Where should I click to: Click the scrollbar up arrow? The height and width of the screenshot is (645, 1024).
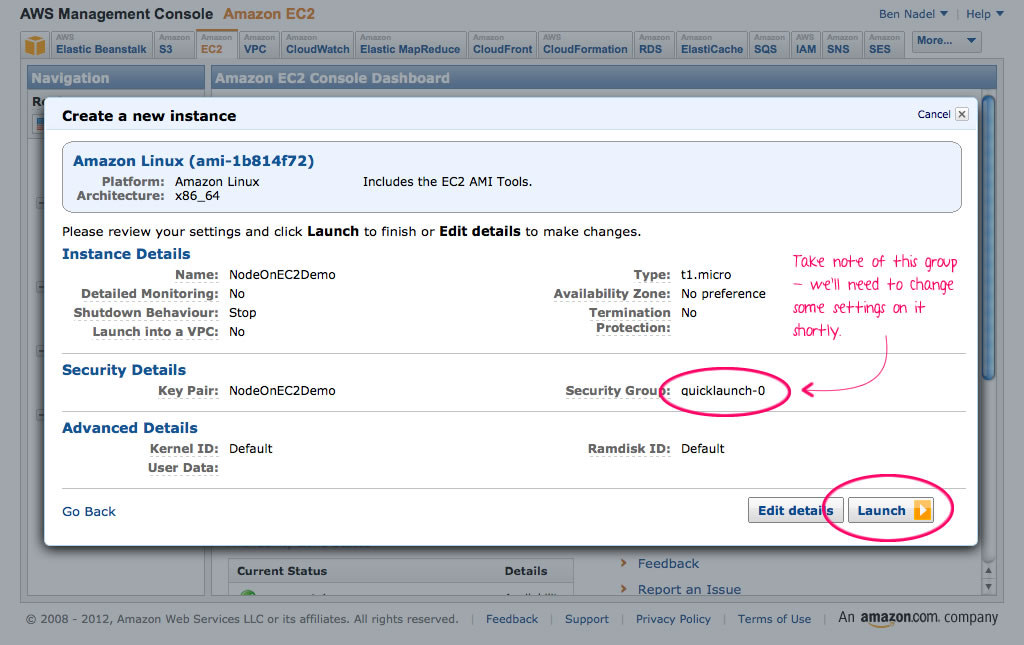(x=989, y=571)
